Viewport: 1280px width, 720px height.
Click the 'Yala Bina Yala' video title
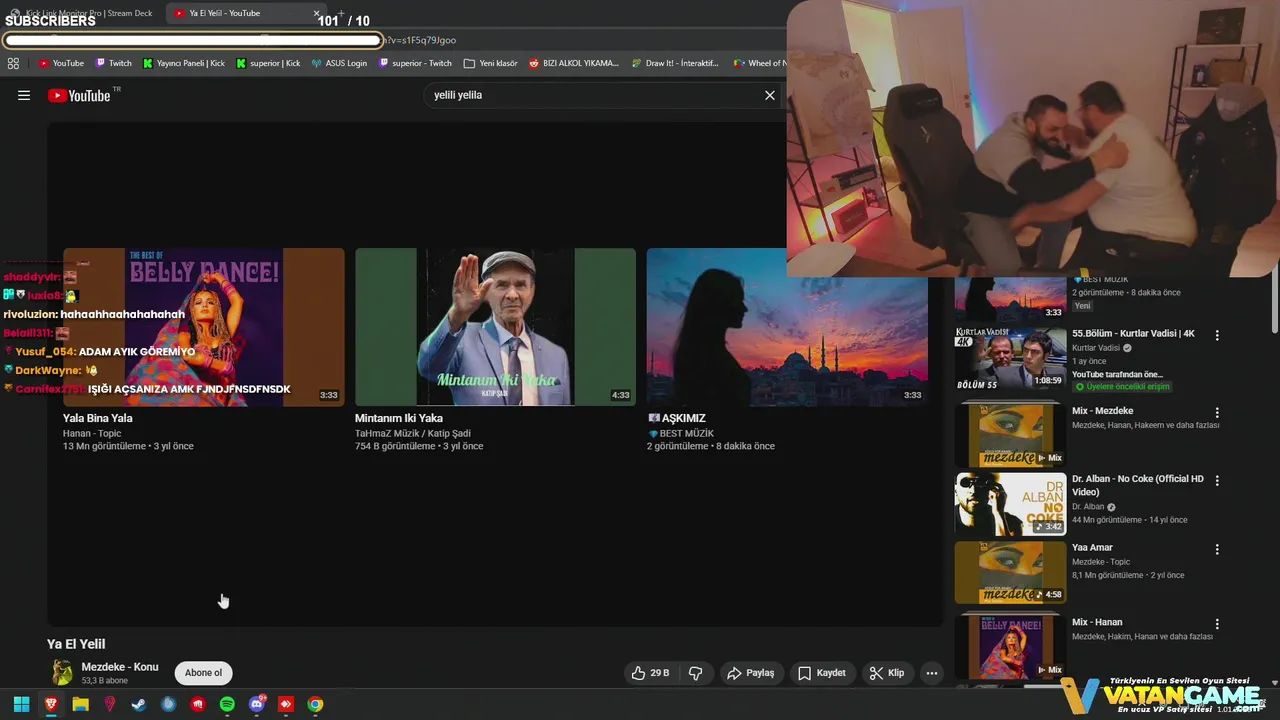(x=98, y=418)
